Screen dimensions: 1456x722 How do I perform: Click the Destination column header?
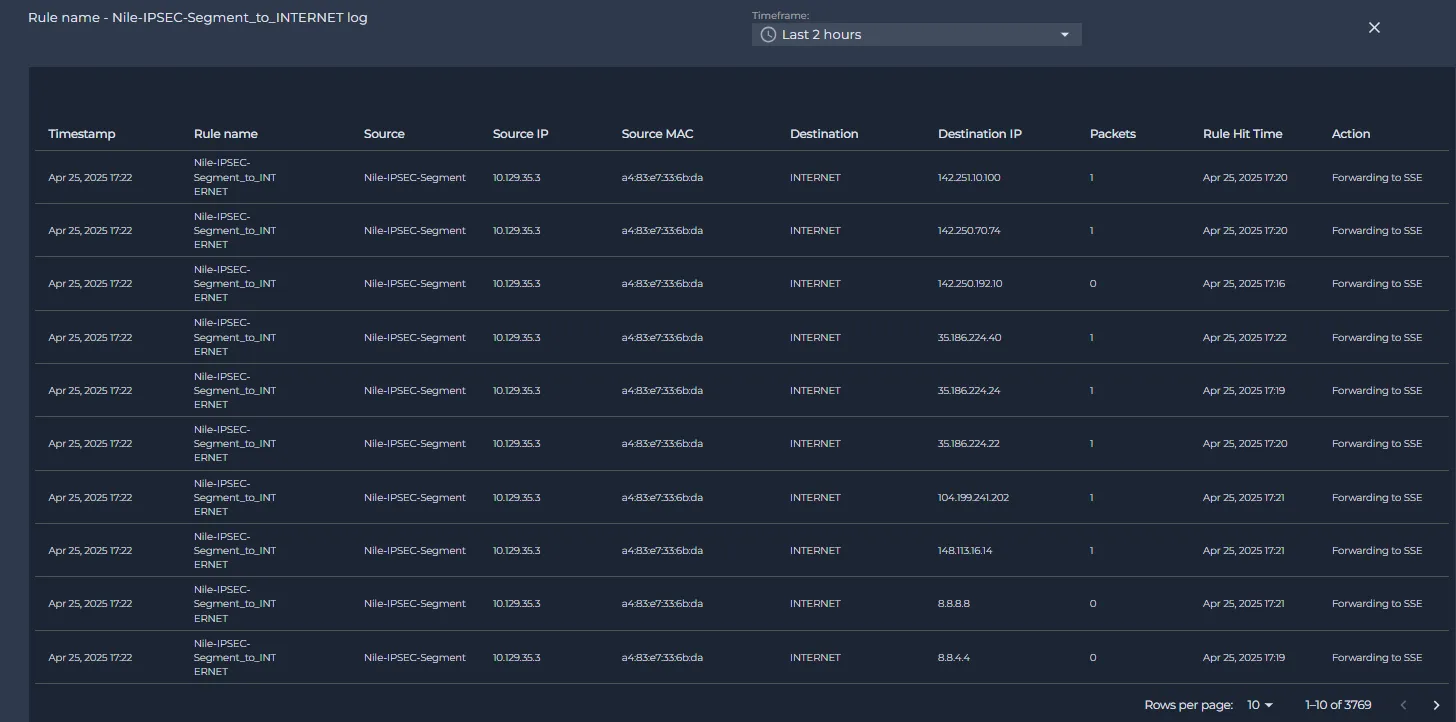[x=824, y=134]
